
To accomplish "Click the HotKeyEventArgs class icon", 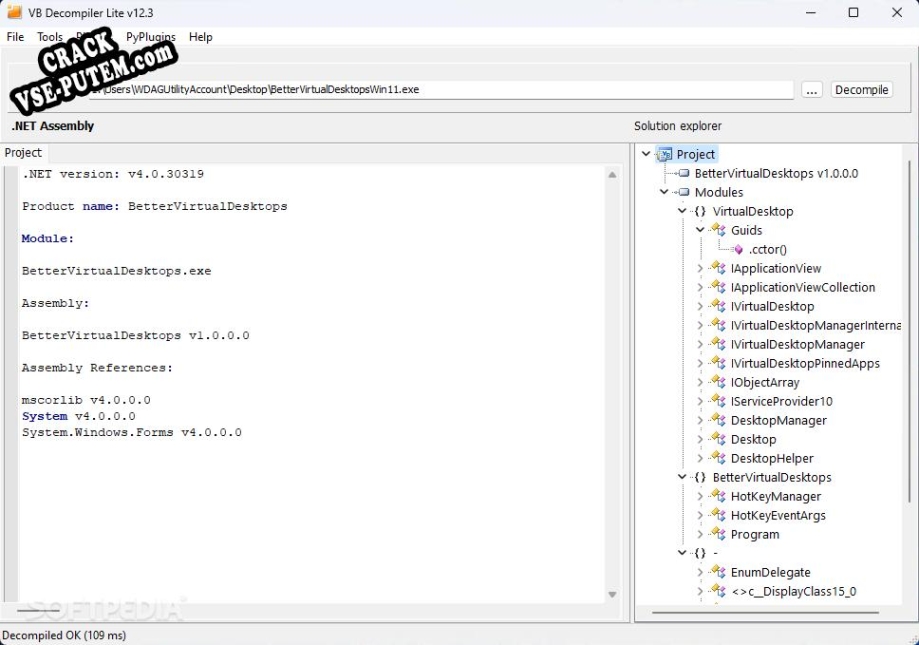I will point(719,515).
